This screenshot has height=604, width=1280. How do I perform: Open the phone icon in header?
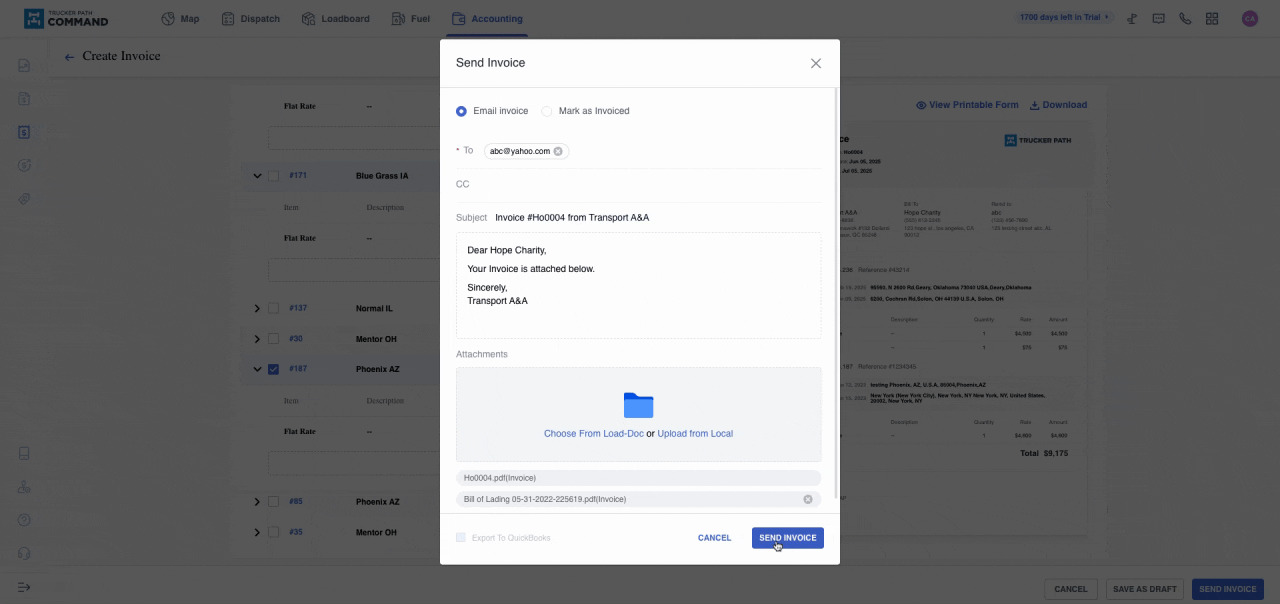(x=1185, y=18)
